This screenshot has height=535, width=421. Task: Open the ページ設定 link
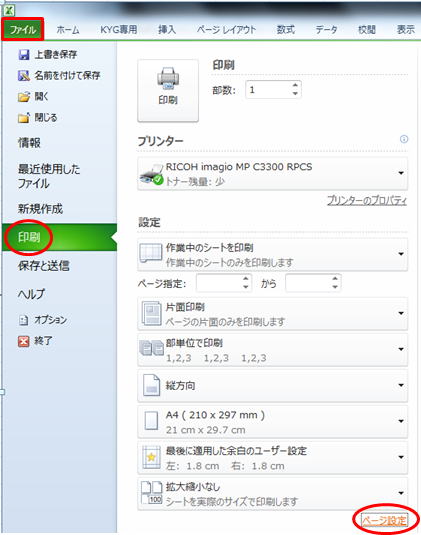(x=384, y=520)
